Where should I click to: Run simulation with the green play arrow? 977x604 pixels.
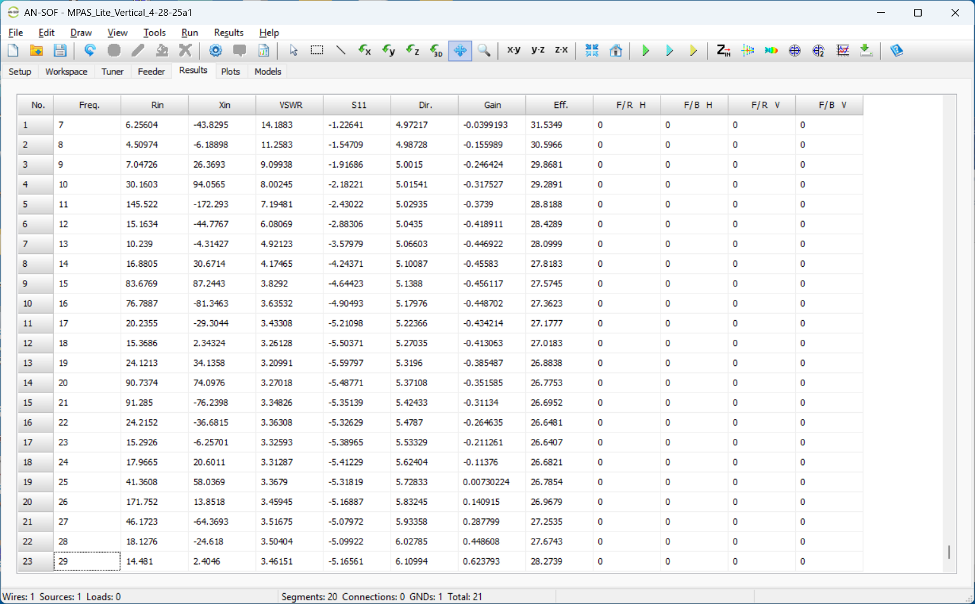pyautogui.click(x=646, y=51)
